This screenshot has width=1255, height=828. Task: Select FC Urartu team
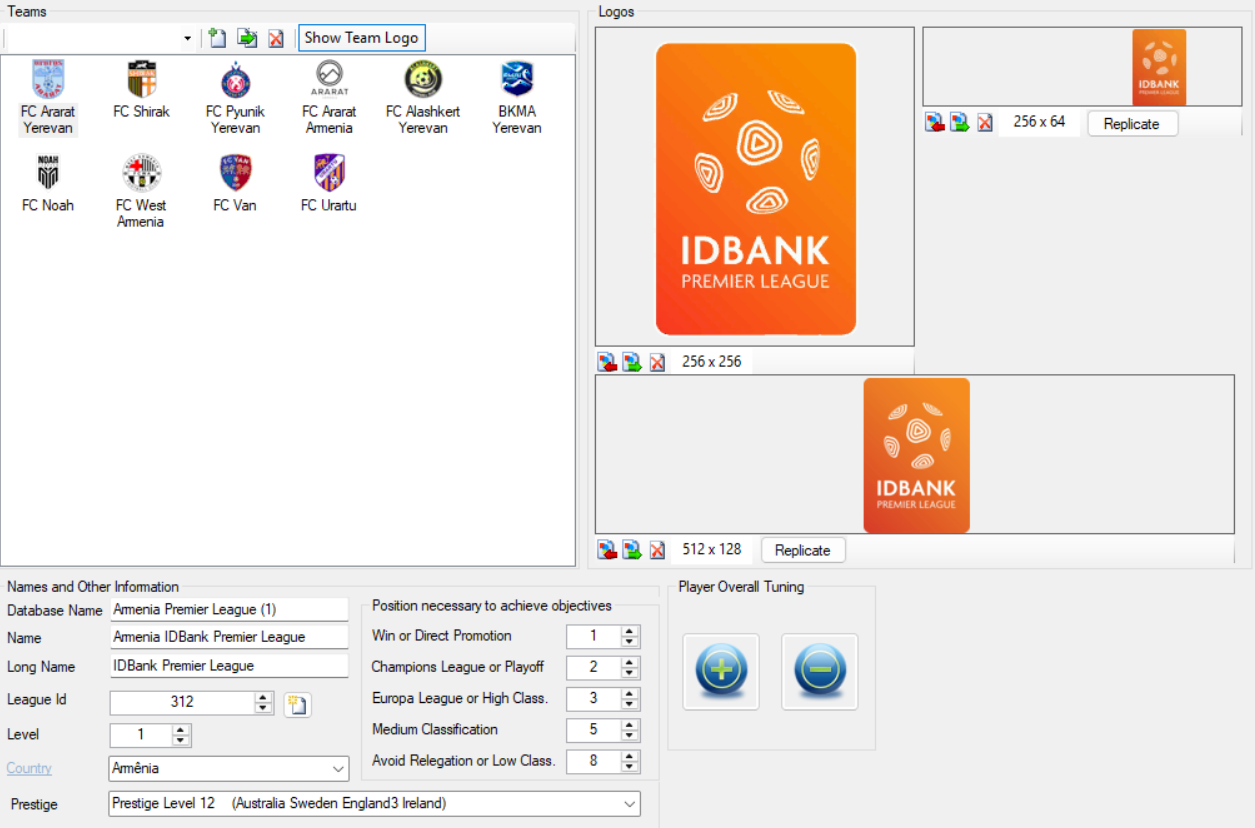coord(329,183)
